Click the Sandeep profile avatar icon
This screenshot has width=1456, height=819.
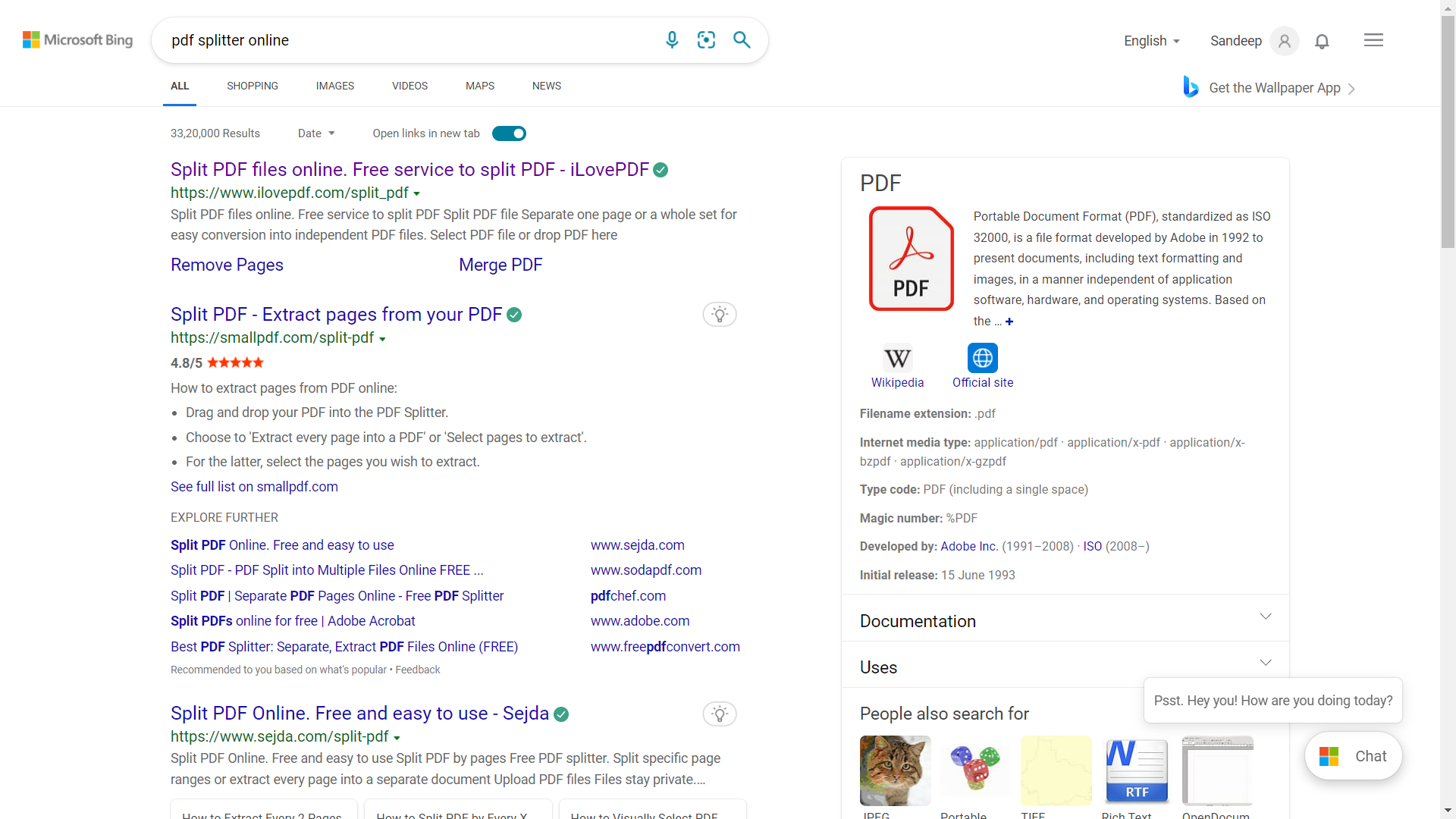1284,41
